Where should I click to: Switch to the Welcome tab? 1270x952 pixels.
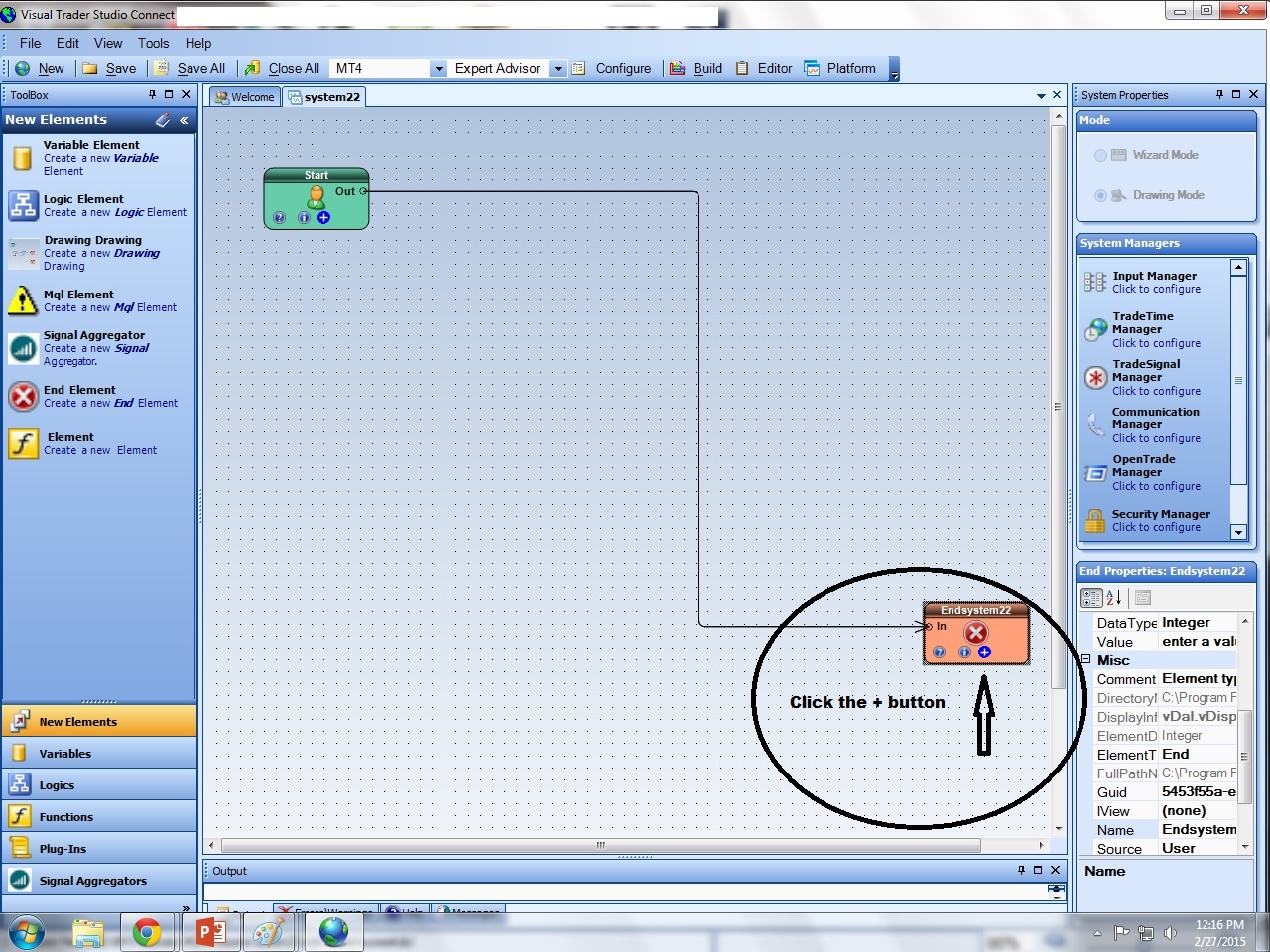point(245,97)
